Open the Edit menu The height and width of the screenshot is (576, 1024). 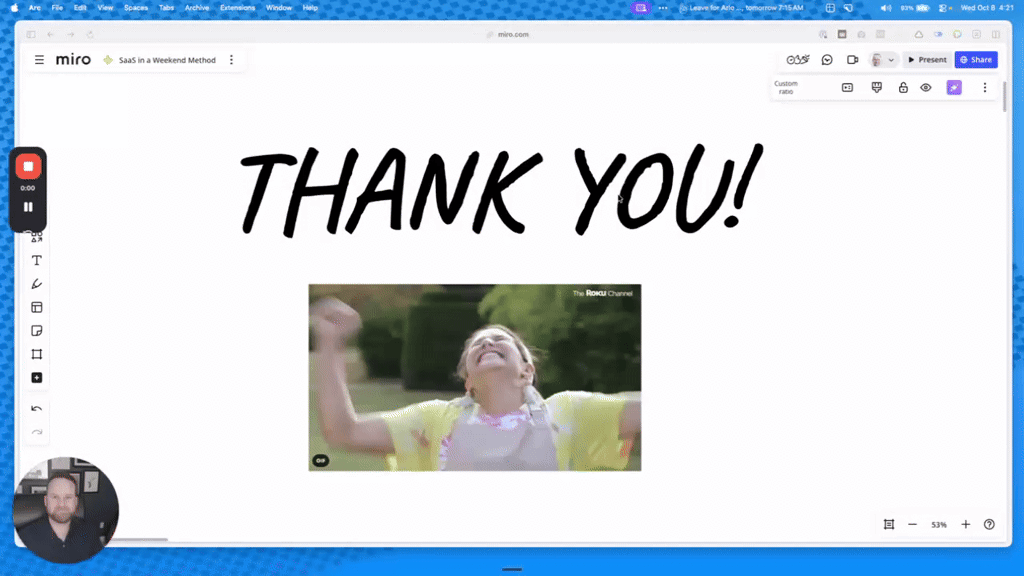pos(80,8)
